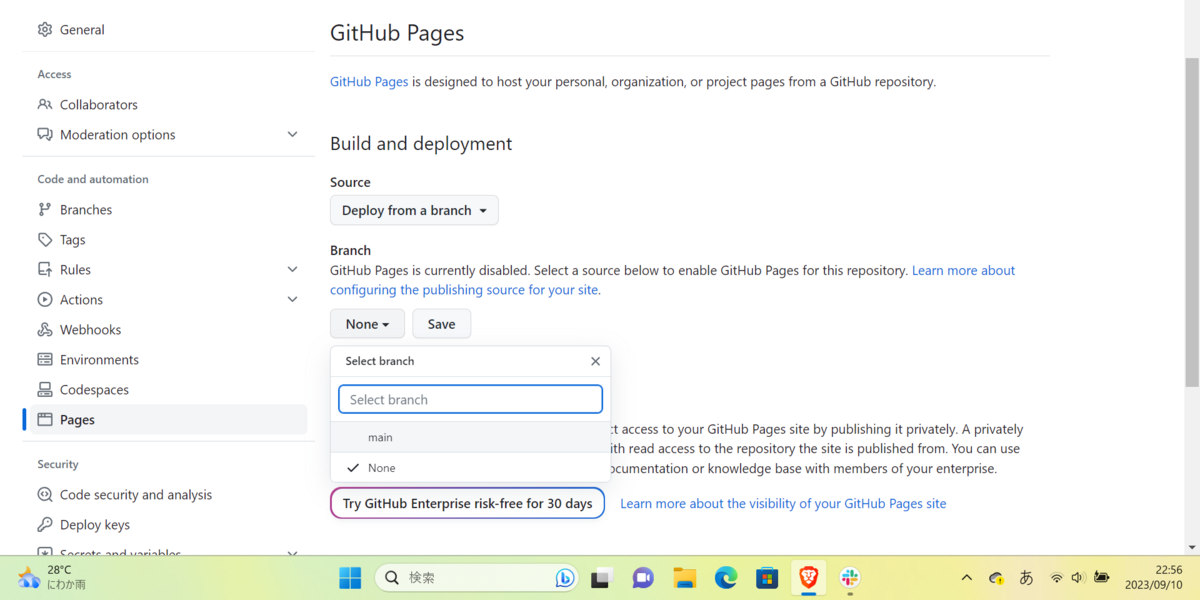Image resolution: width=1200 pixels, height=600 pixels.
Task: Click the Collaborators people icon
Action: (x=45, y=104)
